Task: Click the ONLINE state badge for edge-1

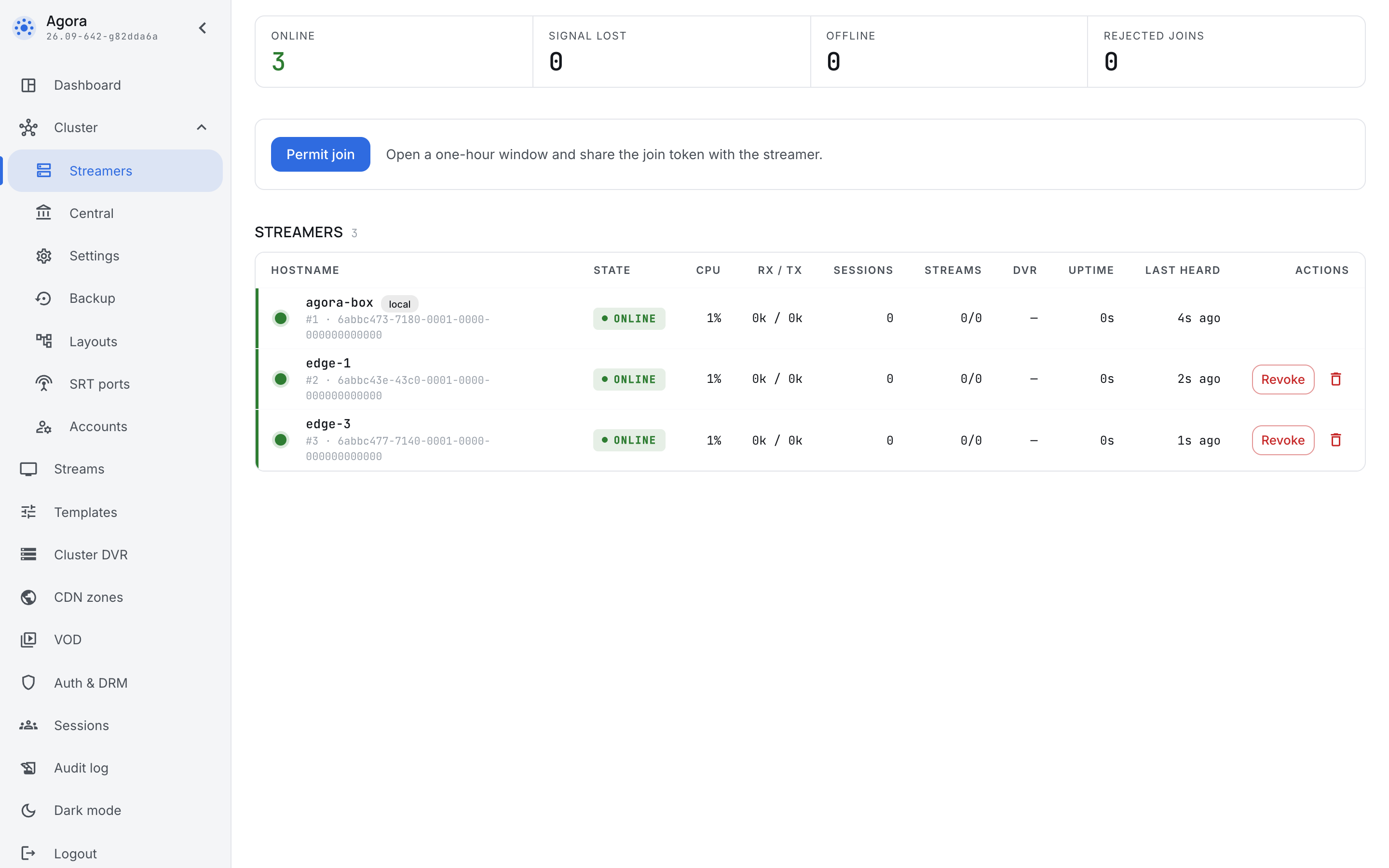Action: click(629, 380)
